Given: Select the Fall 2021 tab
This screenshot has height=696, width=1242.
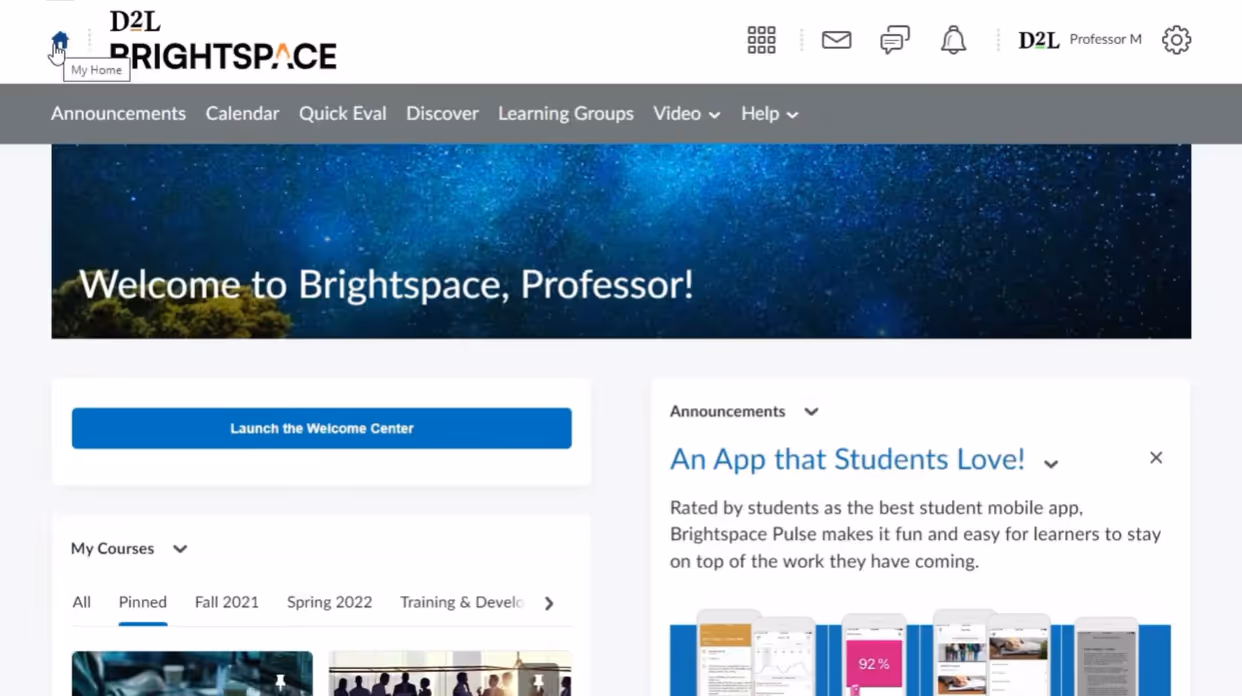Looking at the screenshot, I should click(x=227, y=602).
